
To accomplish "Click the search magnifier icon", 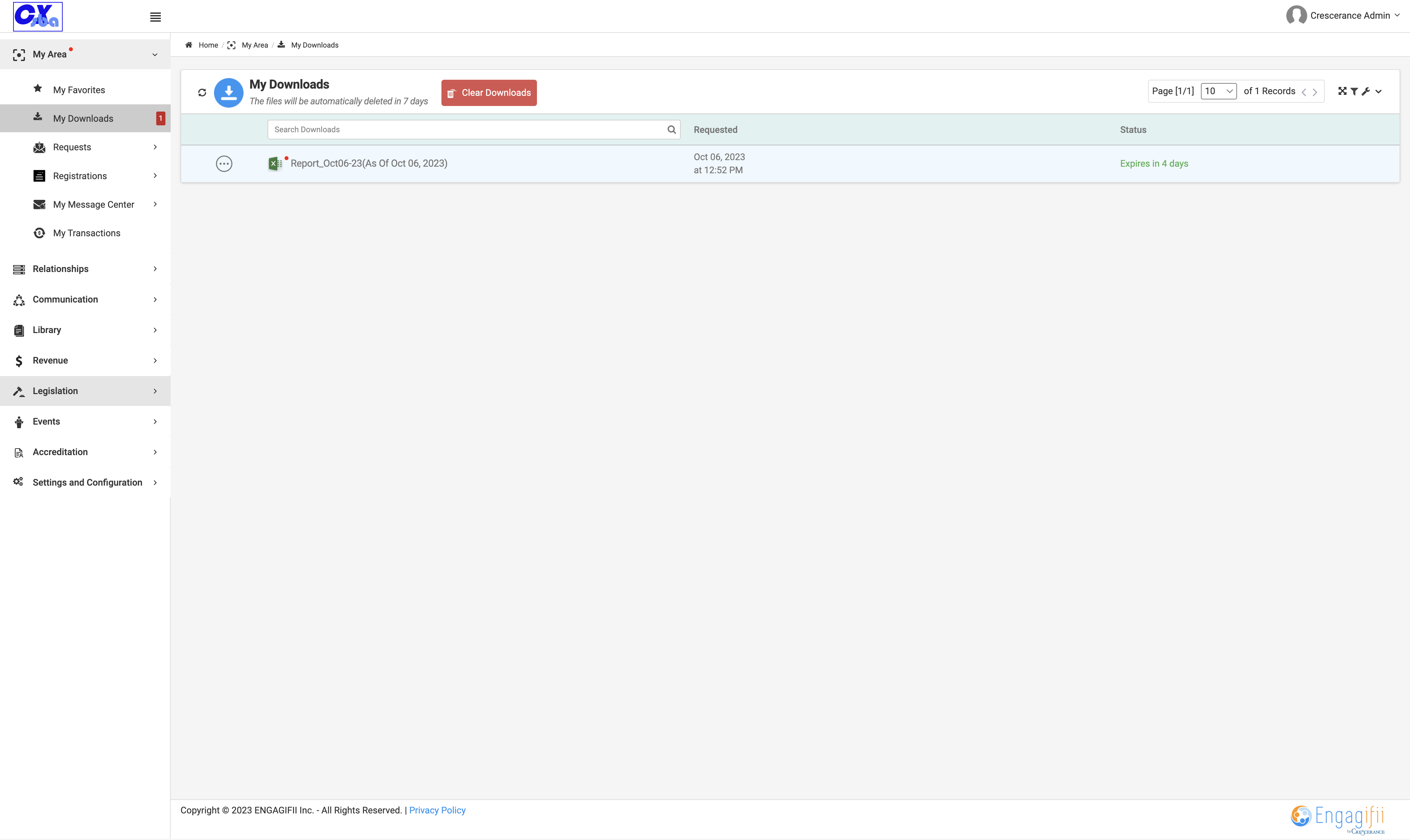I will 671,130.
